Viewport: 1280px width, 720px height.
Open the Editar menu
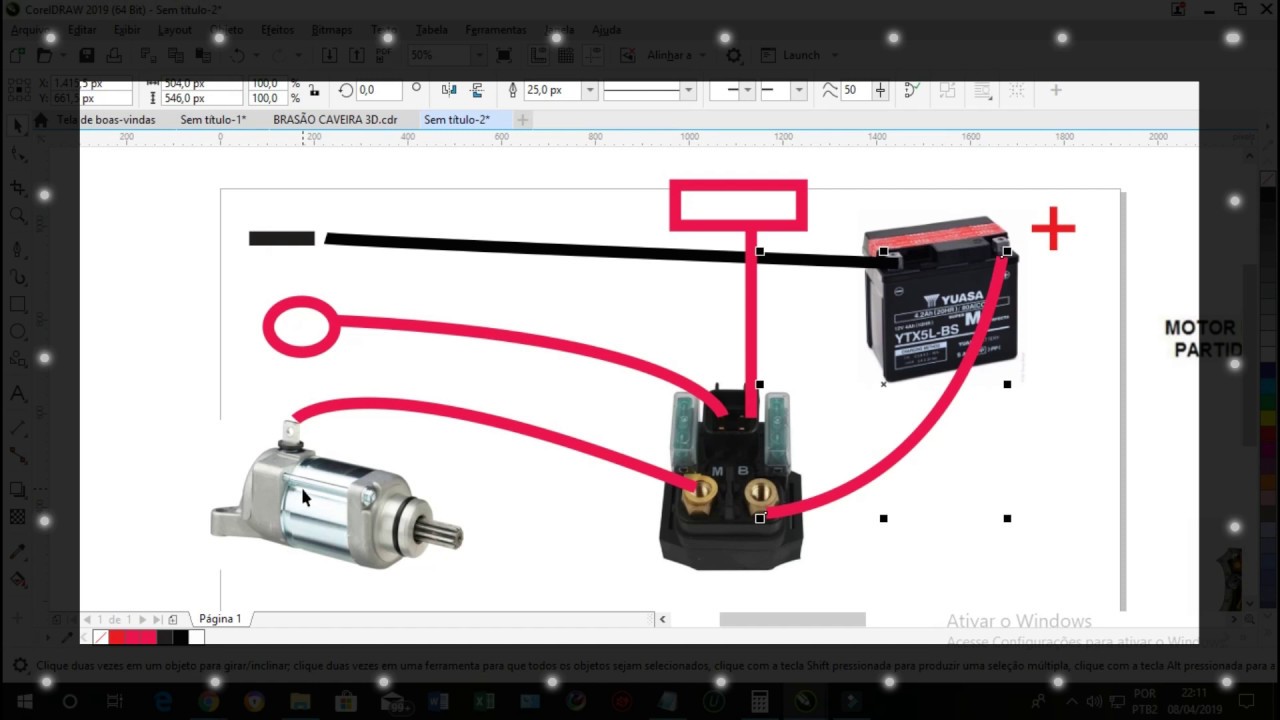[x=82, y=30]
